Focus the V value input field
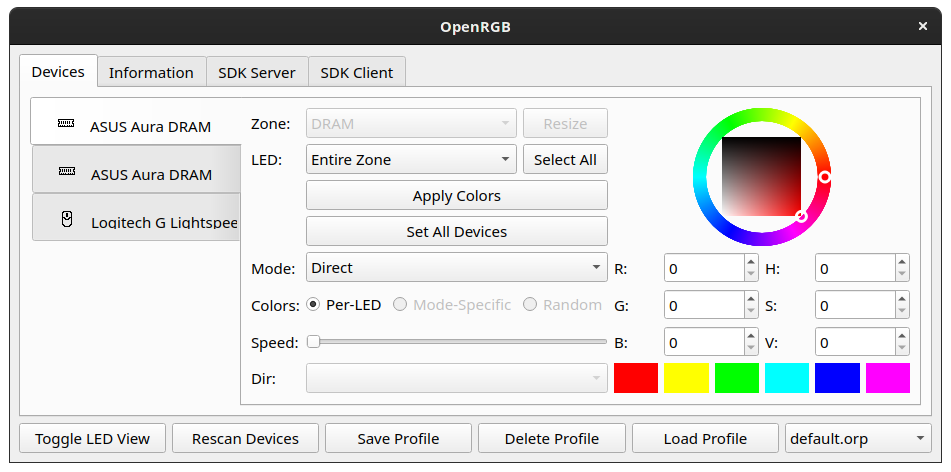This screenshot has width=951, height=472. (x=855, y=342)
